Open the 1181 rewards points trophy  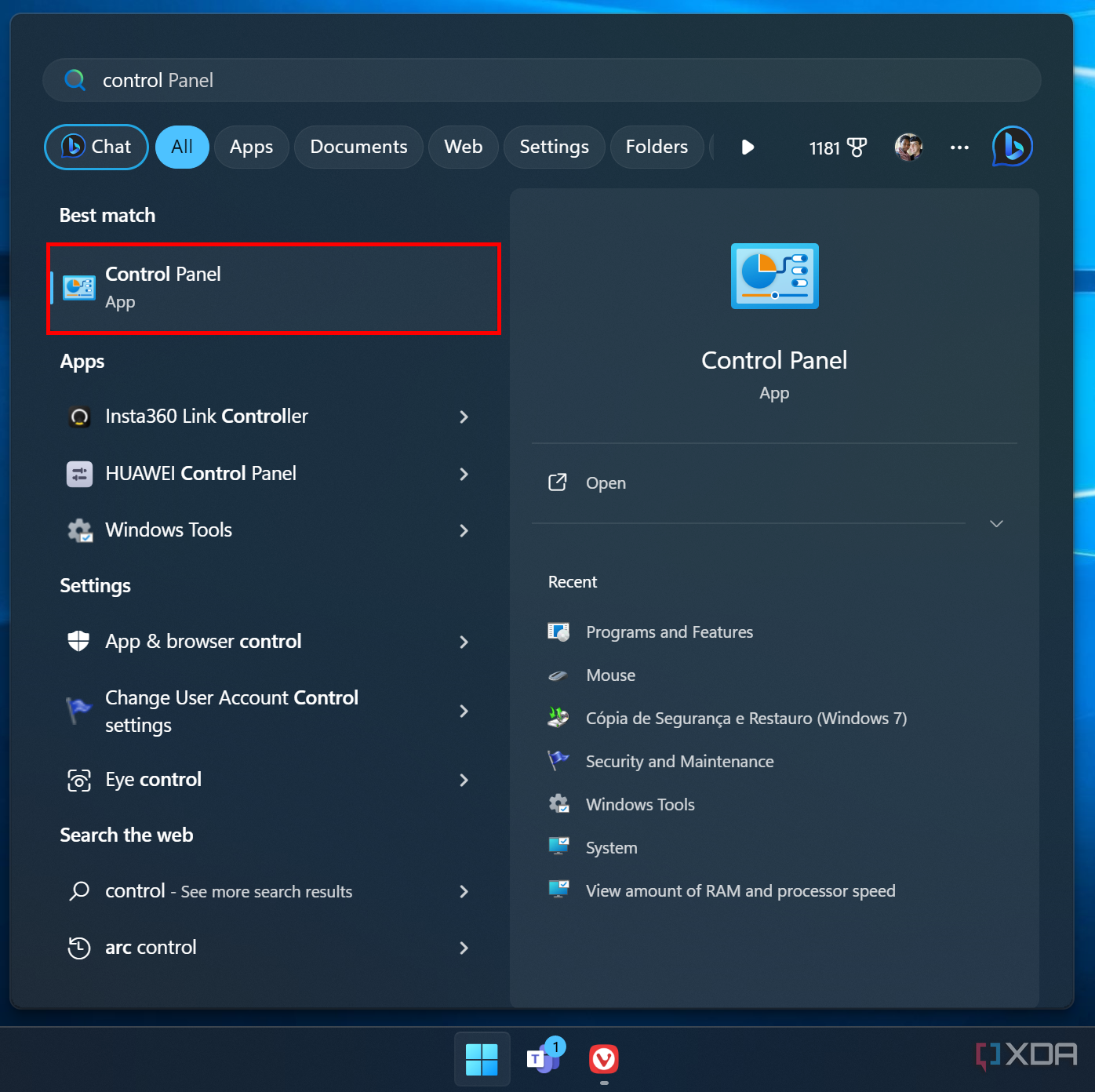pyautogui.click(x=838, y=147)
